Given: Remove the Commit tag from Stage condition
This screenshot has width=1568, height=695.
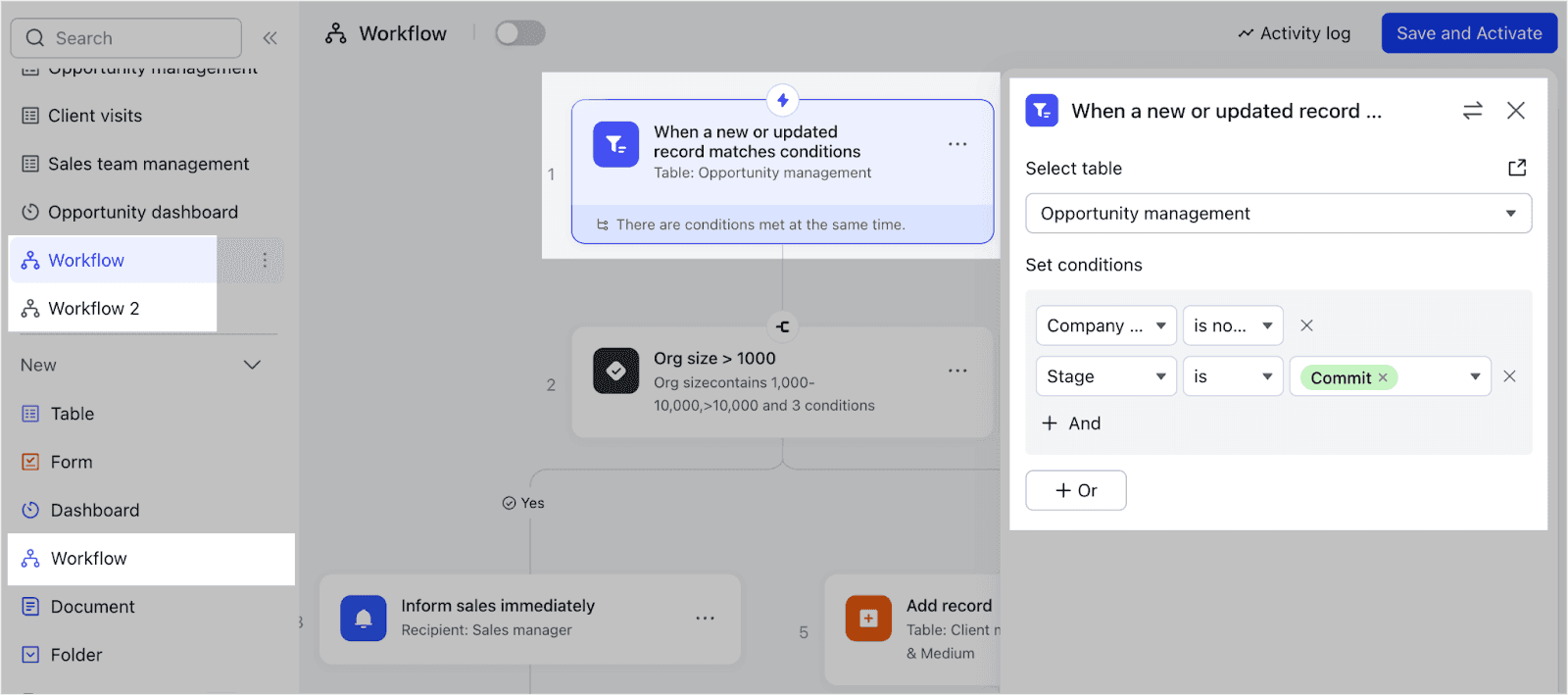Looking at the screenshot, I should tap(1383, 377).
